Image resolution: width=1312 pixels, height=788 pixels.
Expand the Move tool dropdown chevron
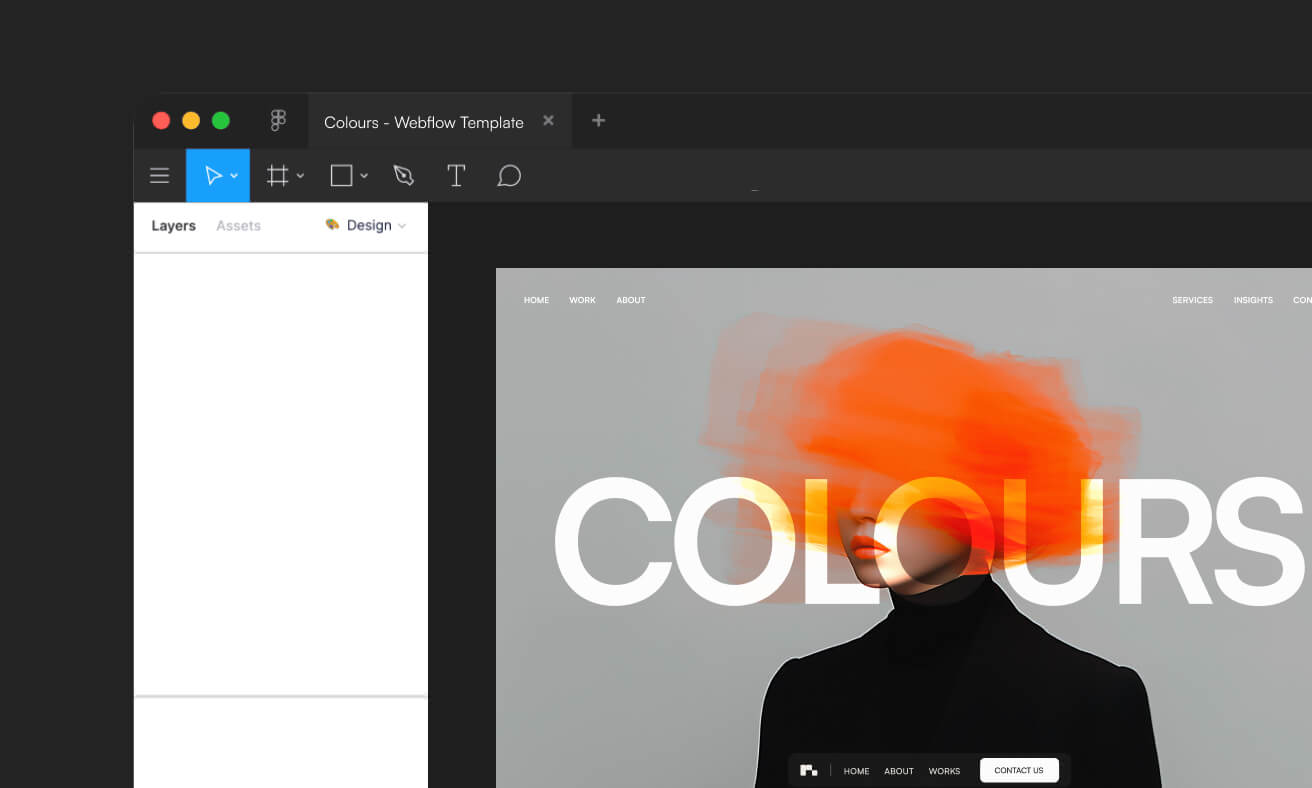(x=234, y=176)
